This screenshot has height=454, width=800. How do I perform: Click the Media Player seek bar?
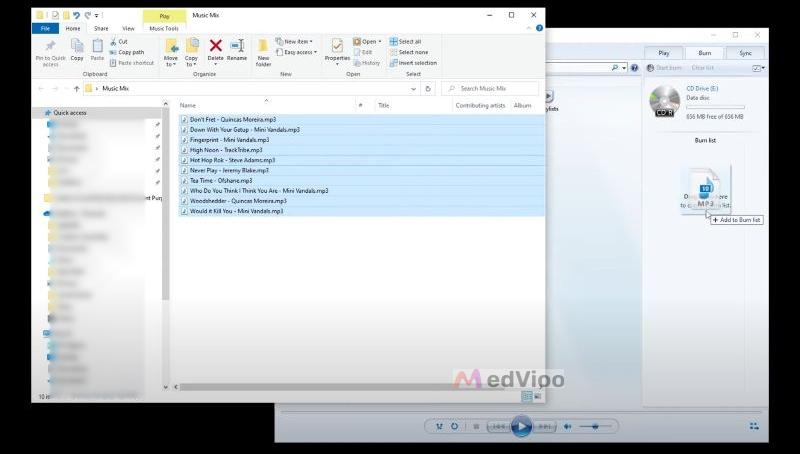[x=520, y=411]
